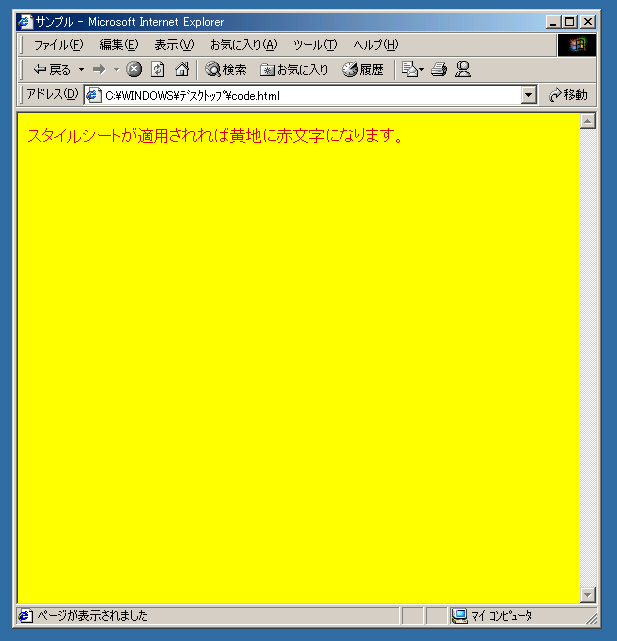Click the IE page icon in status bar
The width and height of the screenshot is (617, 641).
(x=25, y=616)
